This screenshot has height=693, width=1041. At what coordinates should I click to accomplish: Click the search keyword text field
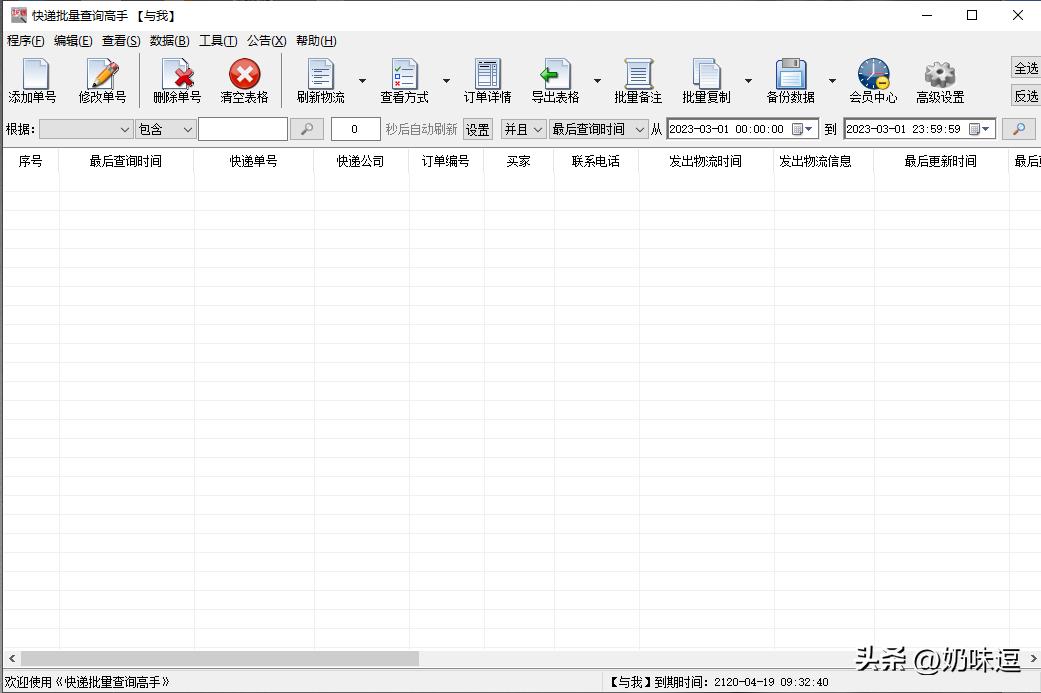pyautogui.click(x=243, y=129)
